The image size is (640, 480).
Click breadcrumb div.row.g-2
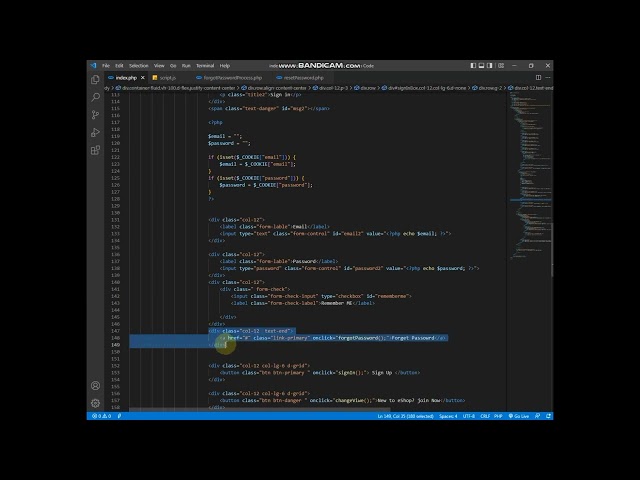click(487, 88)
